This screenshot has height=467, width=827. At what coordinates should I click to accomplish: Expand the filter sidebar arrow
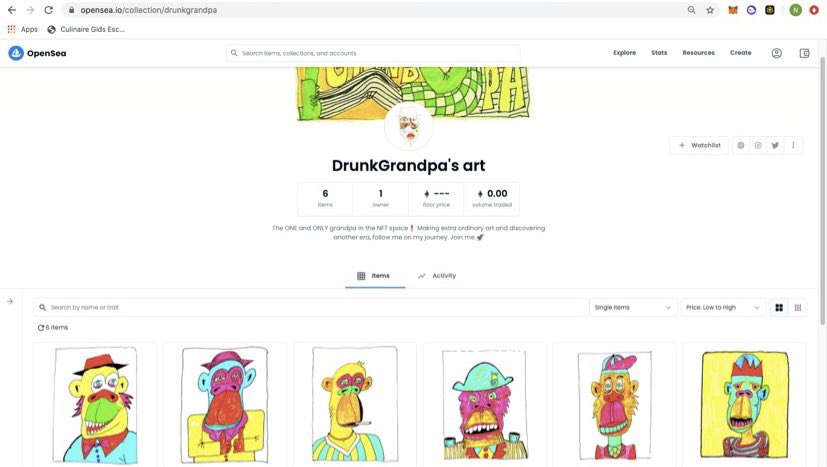click(x=10, y=301)
